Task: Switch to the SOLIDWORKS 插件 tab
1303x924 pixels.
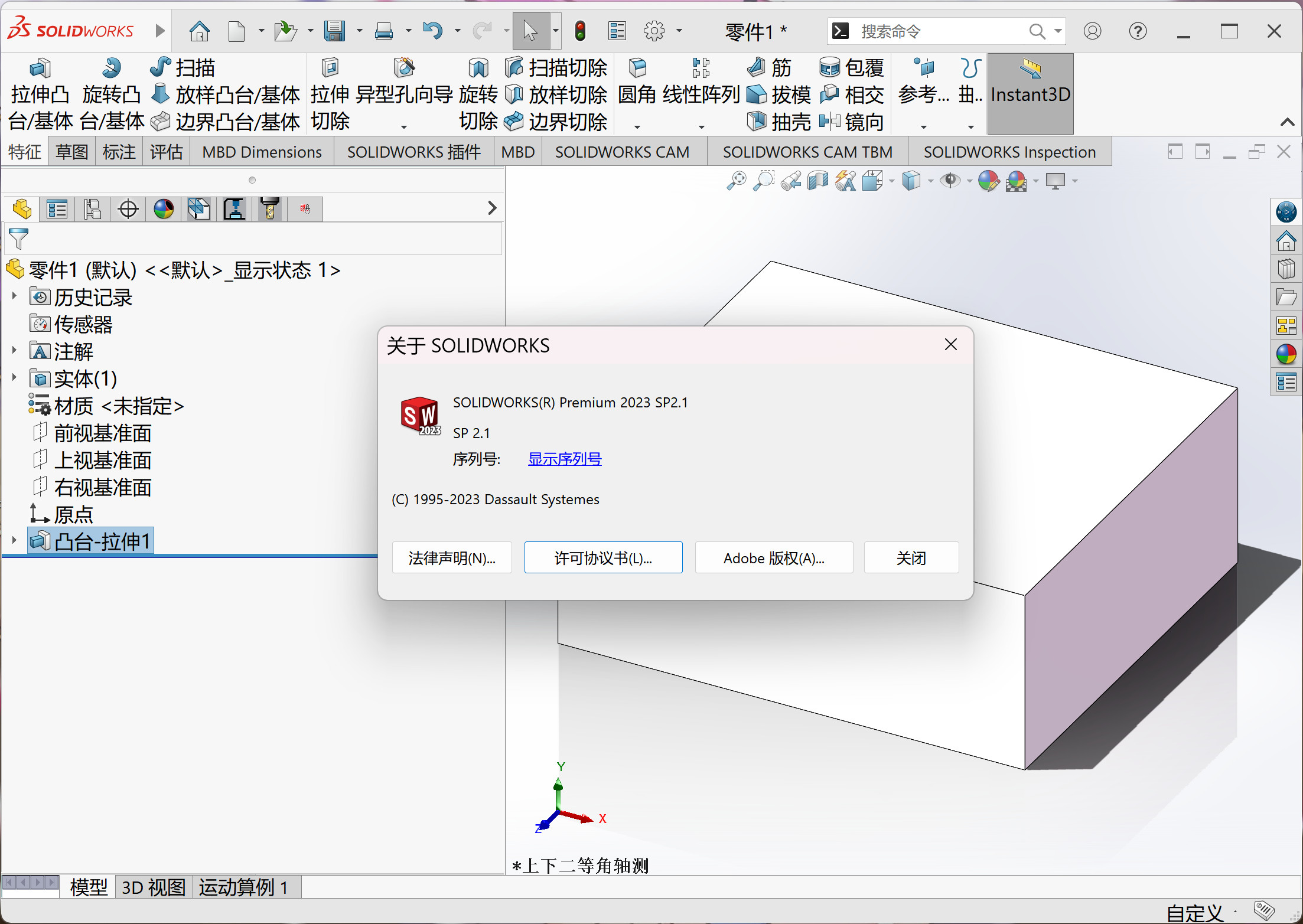Action: [x=414, y=152]
